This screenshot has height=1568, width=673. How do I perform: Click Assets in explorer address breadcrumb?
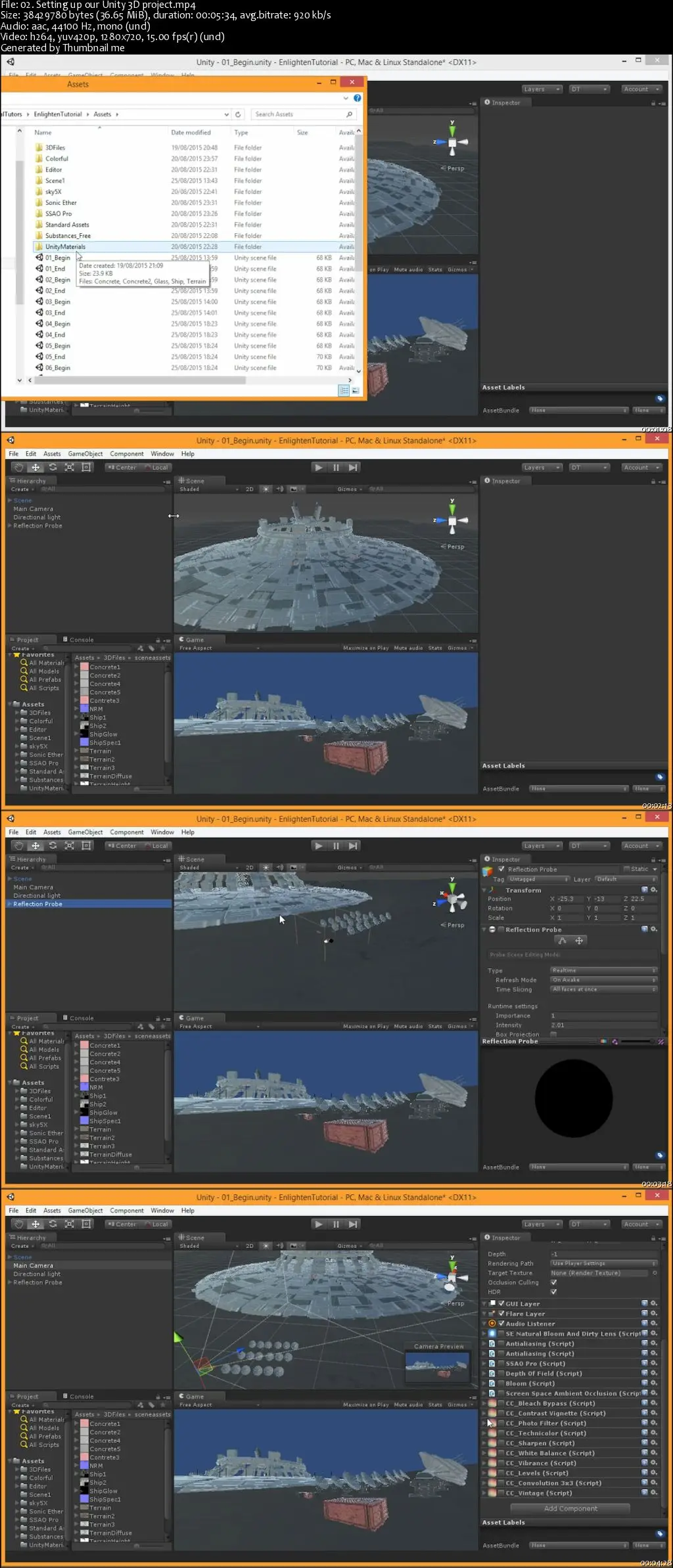102,114
